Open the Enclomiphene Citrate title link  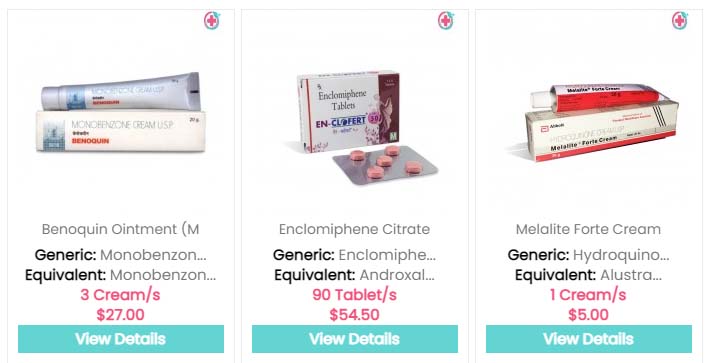354,229
